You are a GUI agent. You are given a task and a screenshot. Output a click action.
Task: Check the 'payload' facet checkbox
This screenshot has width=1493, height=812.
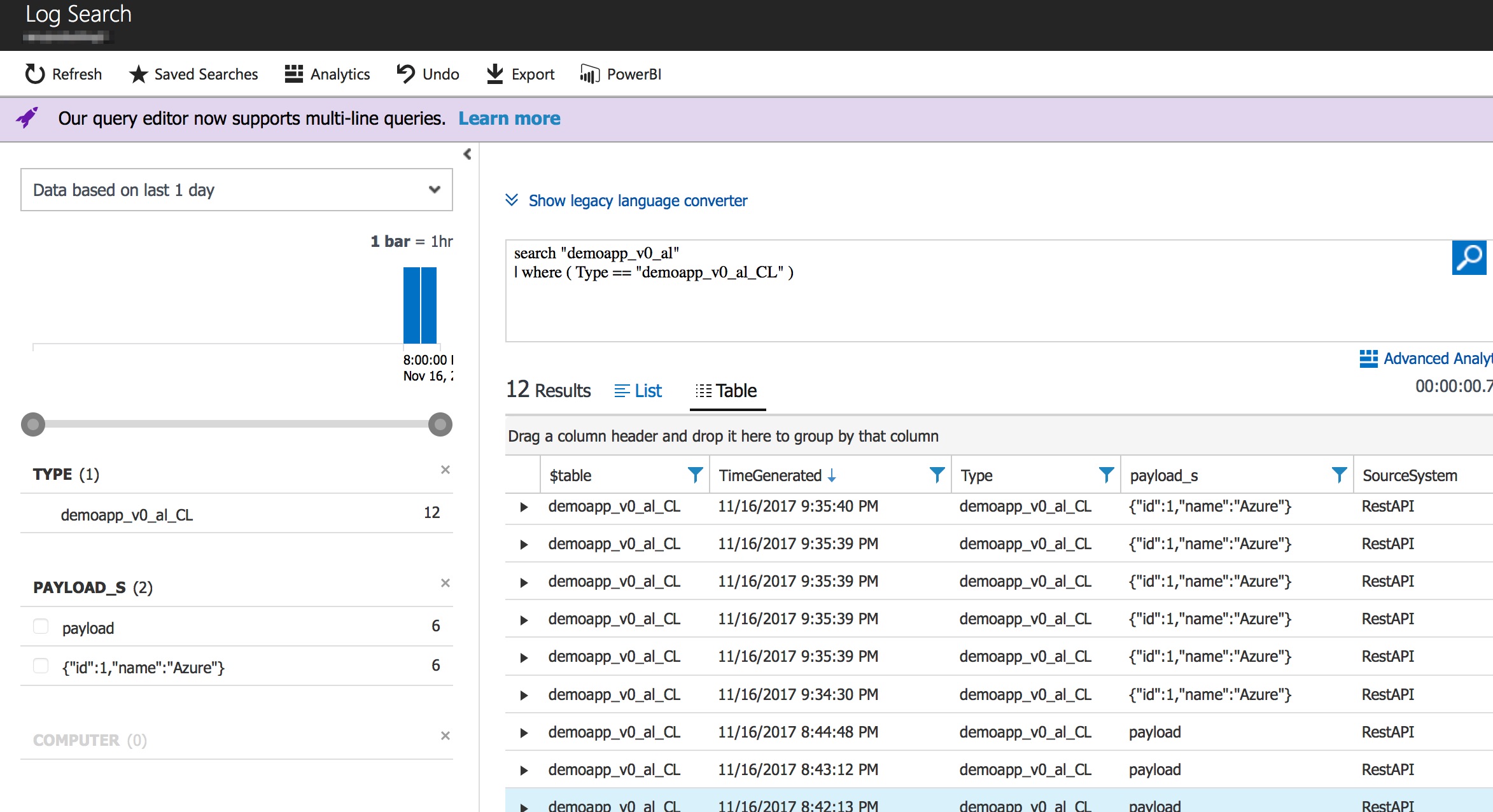[41, 626]
